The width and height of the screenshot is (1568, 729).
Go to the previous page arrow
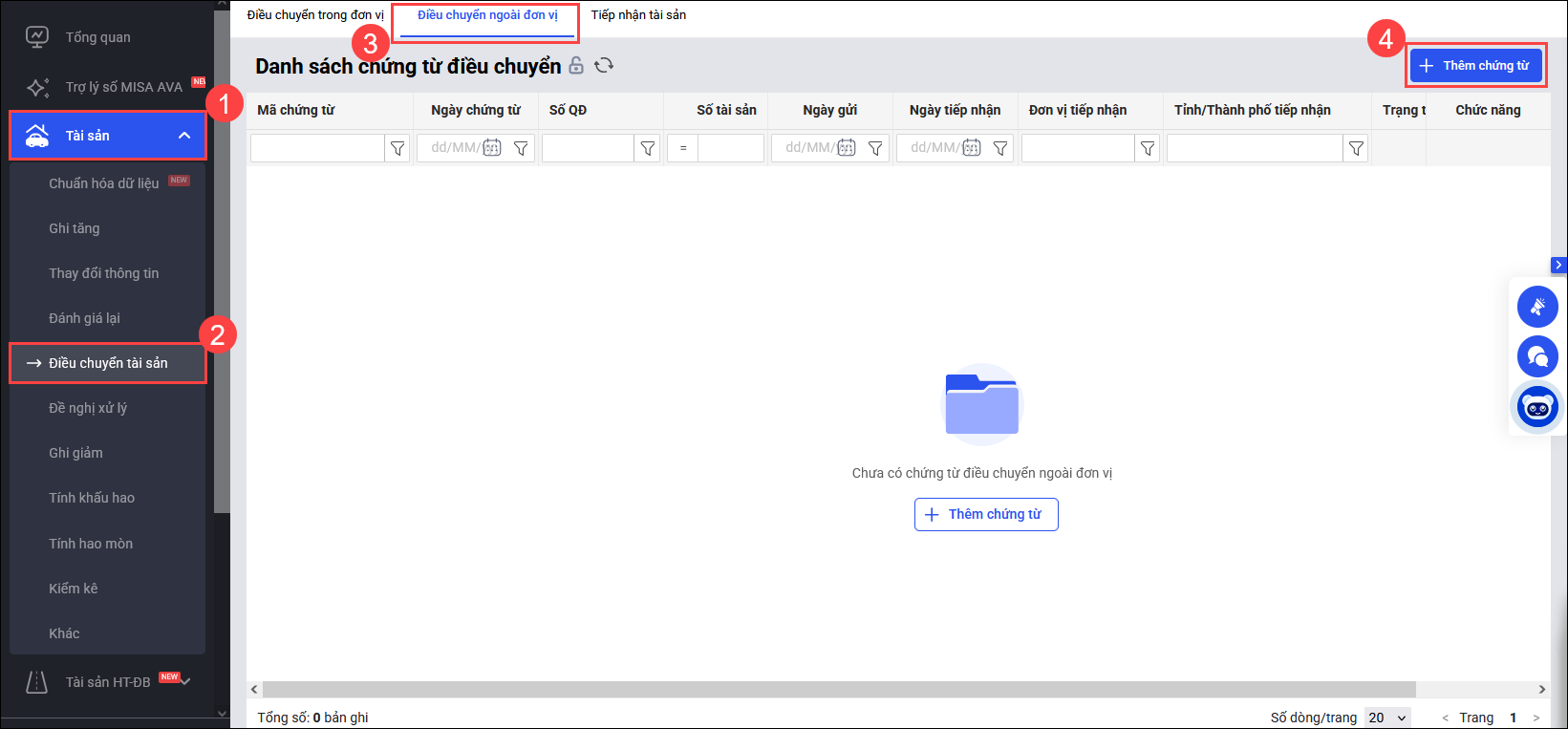(x=1445, y=718)
